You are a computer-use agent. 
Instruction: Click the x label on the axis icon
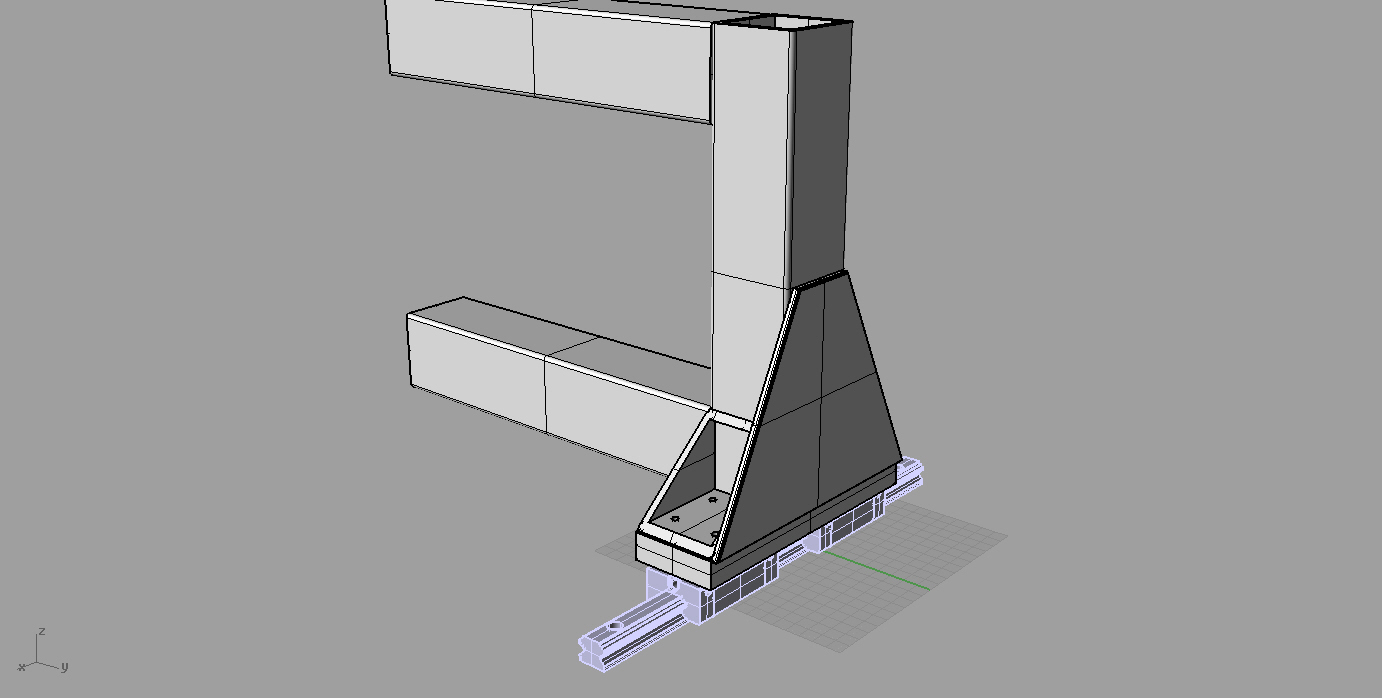point(21,667)
